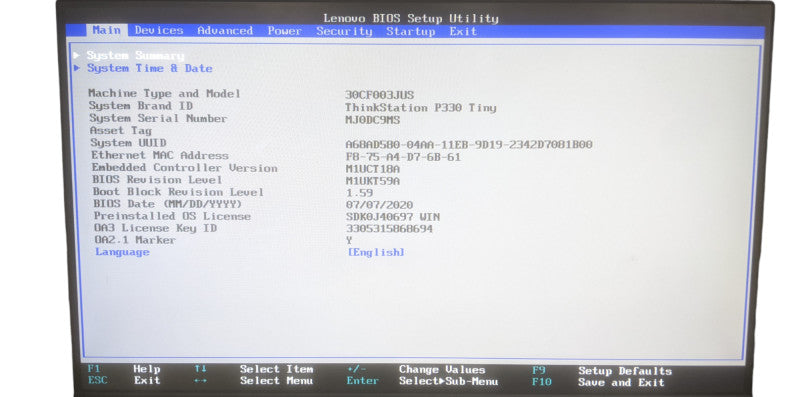Click the Preinstalled OS License label
The image size is (800, 397).
172,216
